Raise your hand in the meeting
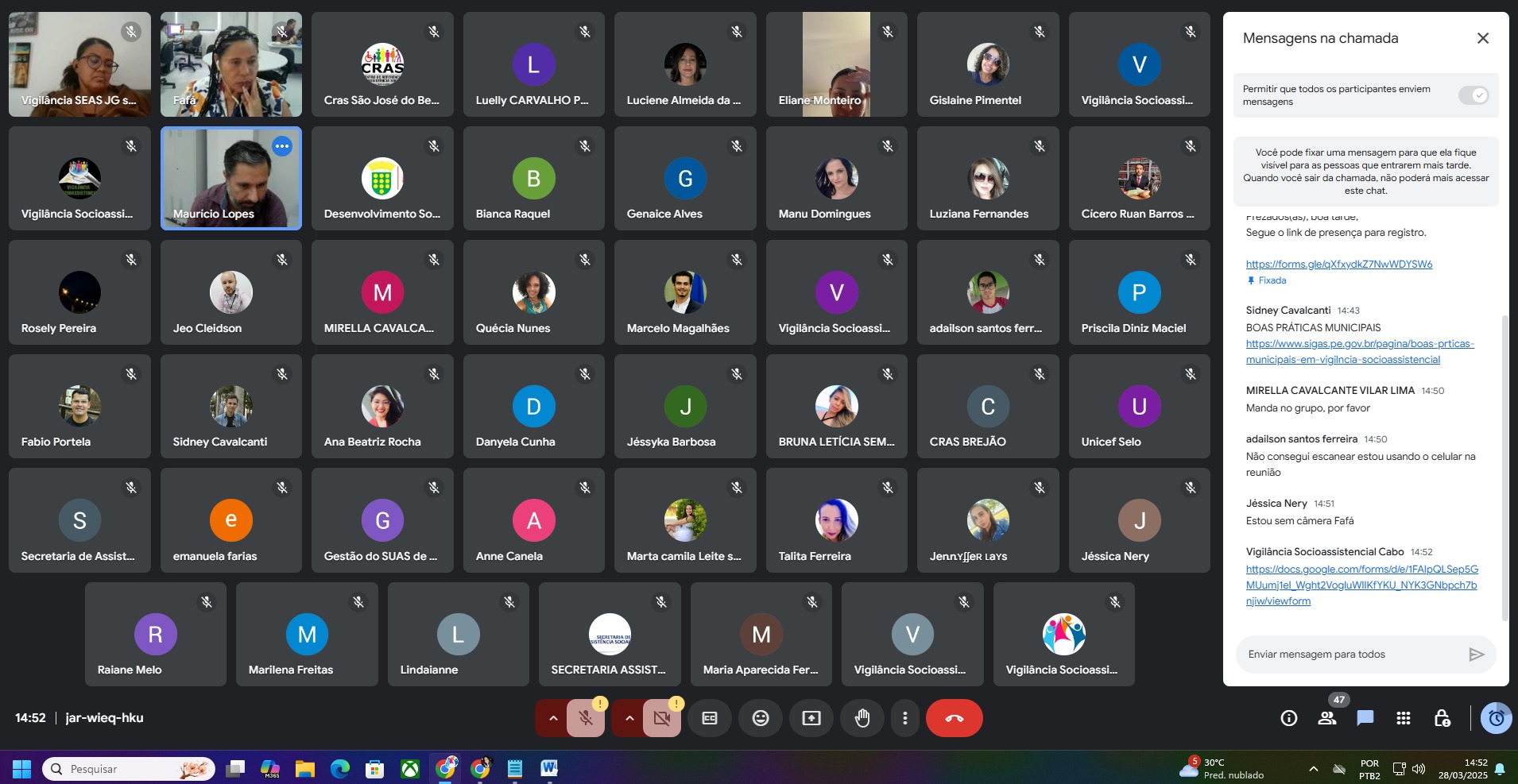 [862, 718]
